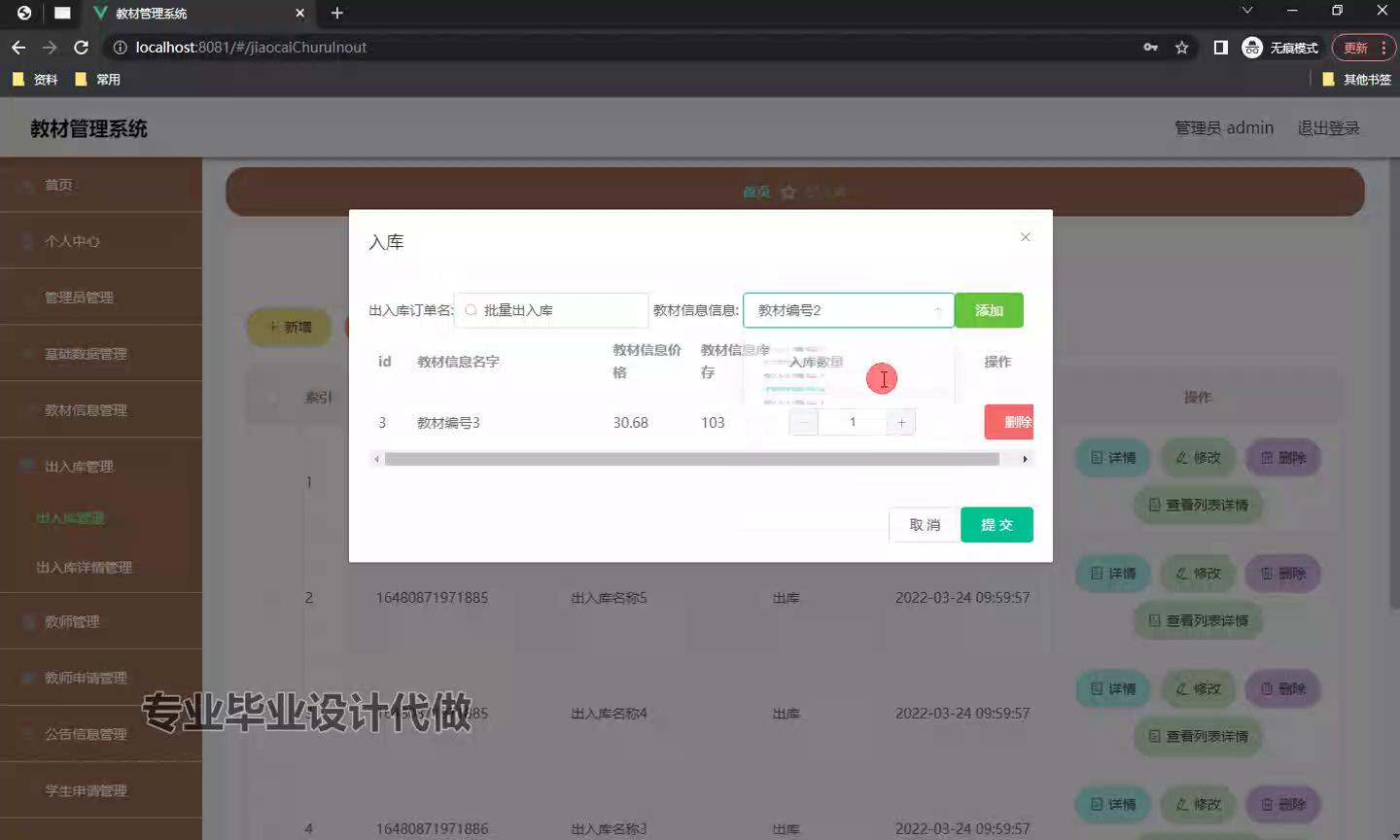
Task: Click the password key icon in address bar
Action: 1150,48
